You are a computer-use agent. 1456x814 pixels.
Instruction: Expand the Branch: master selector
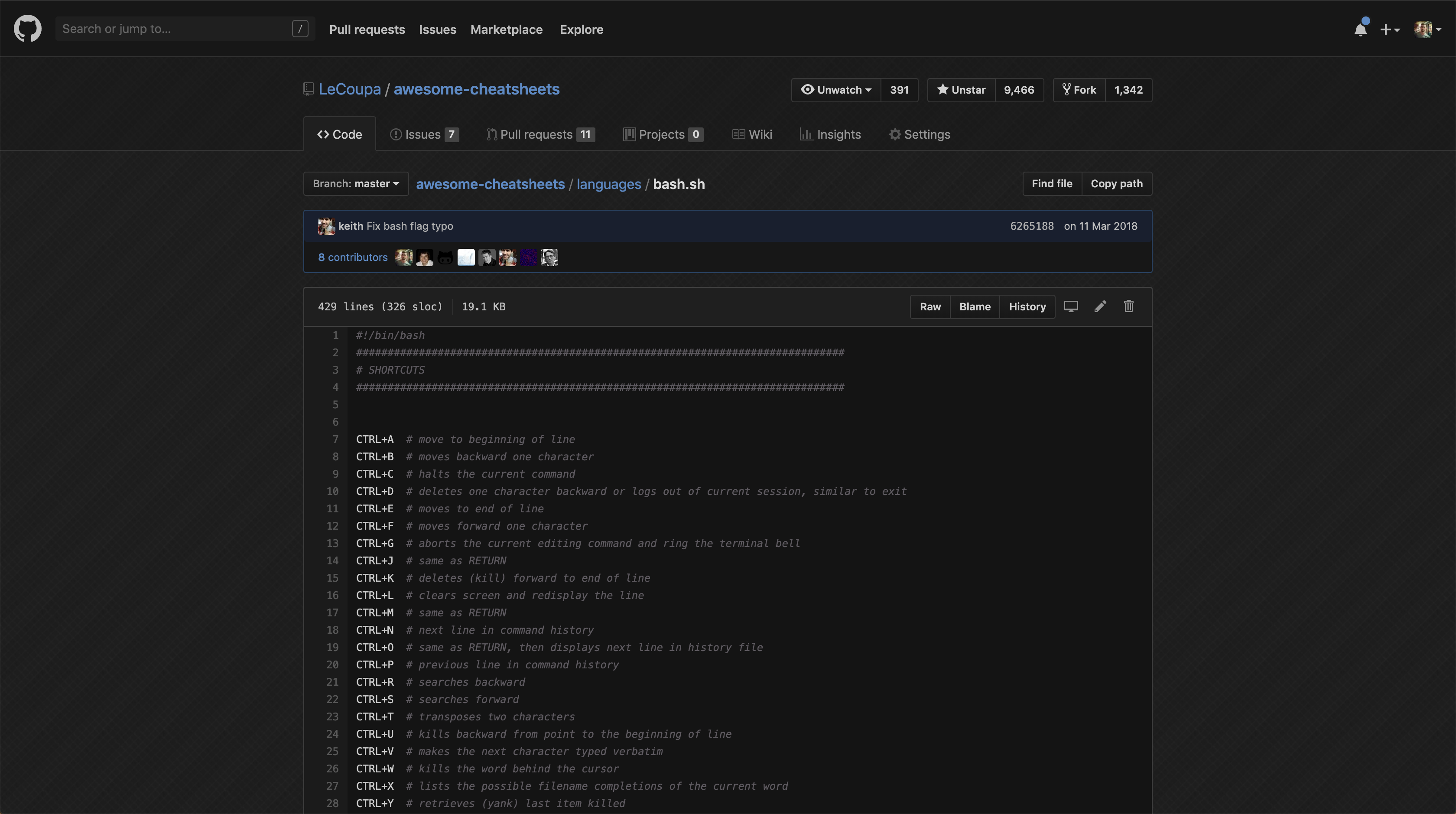[355, 184]
